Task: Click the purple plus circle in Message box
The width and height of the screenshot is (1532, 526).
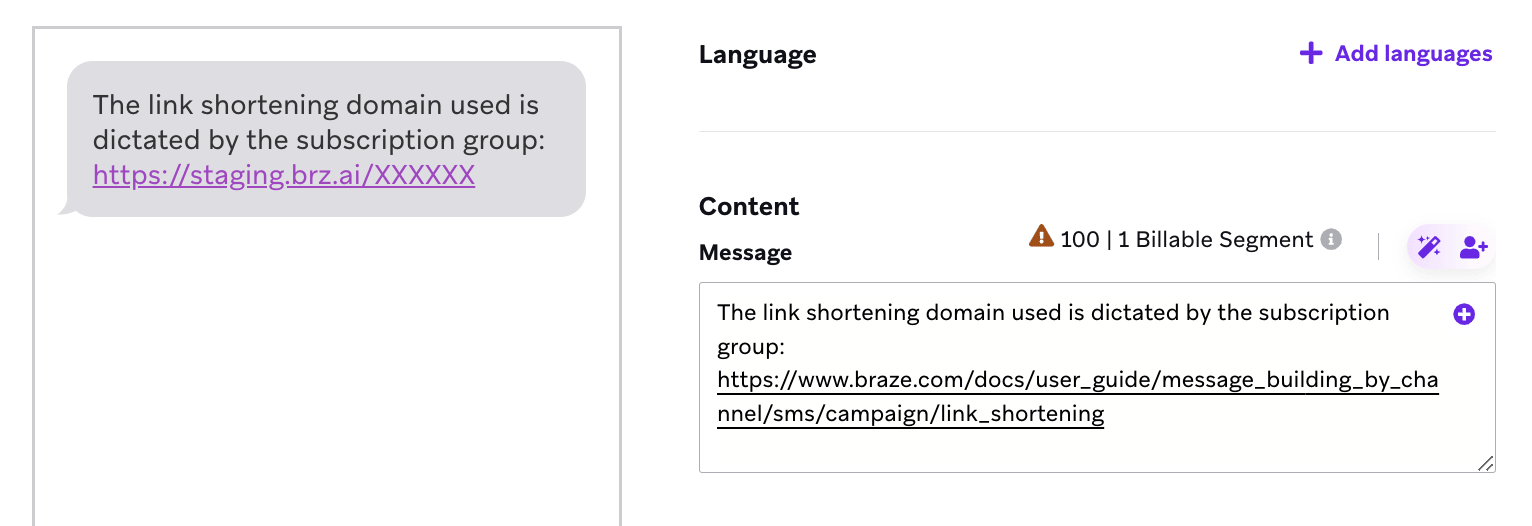Action: 1463,314
